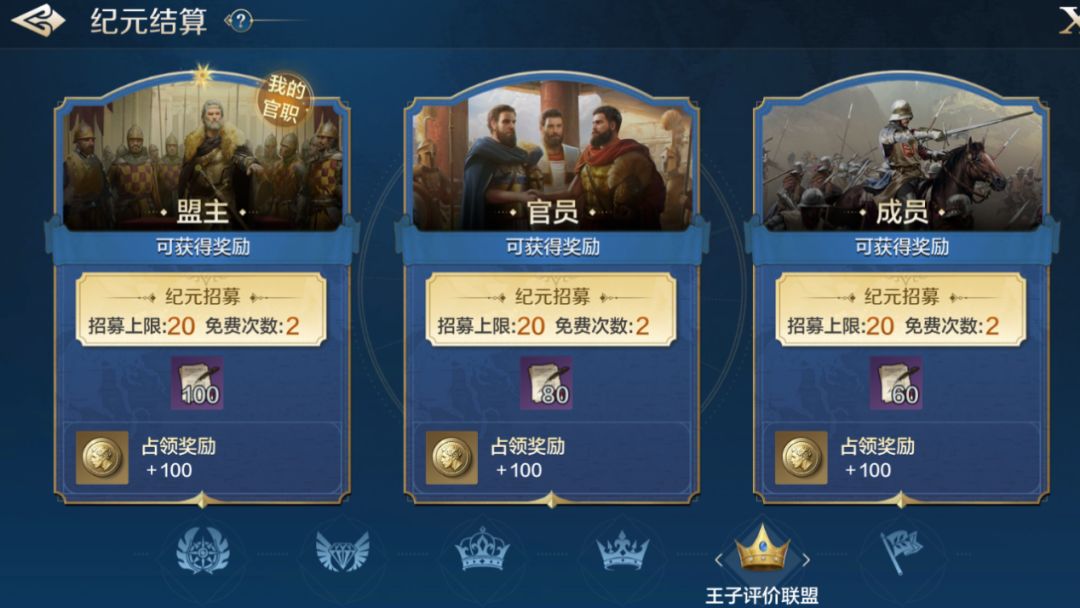This screenshot has width=1080, height=608.
Task: Tap the gold coin in 成员 card
Action: (801, 457)
